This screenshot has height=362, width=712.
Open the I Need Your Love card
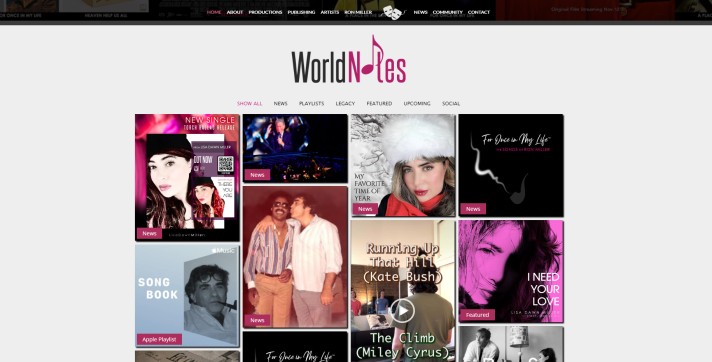point(511,272)
